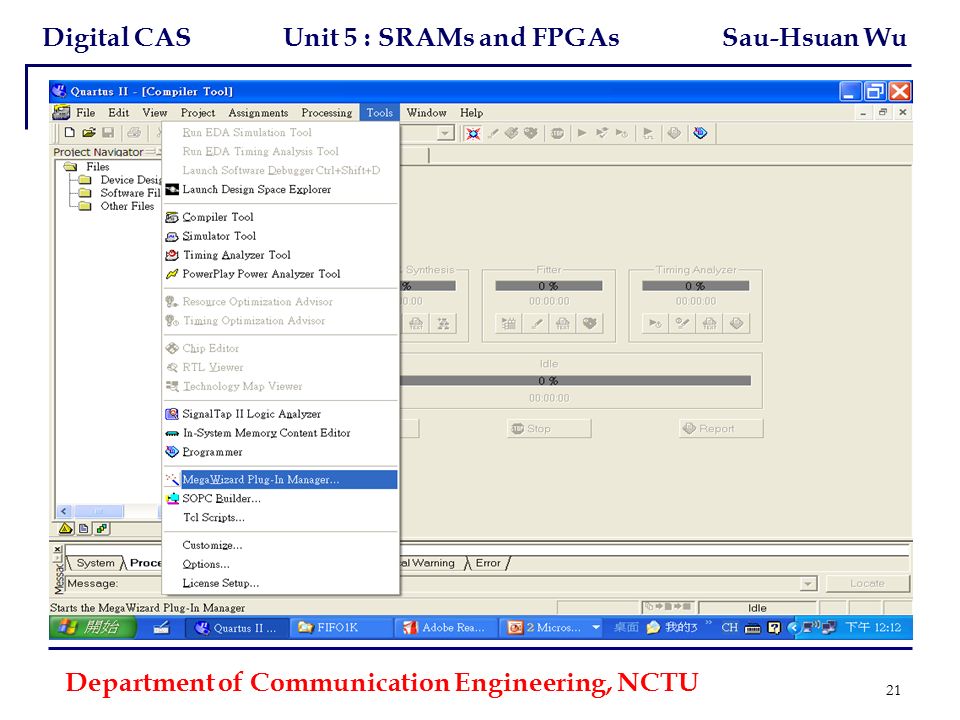Screen dimensions: 960x720
Task: Click the Report button
Action: coord(721,429)
